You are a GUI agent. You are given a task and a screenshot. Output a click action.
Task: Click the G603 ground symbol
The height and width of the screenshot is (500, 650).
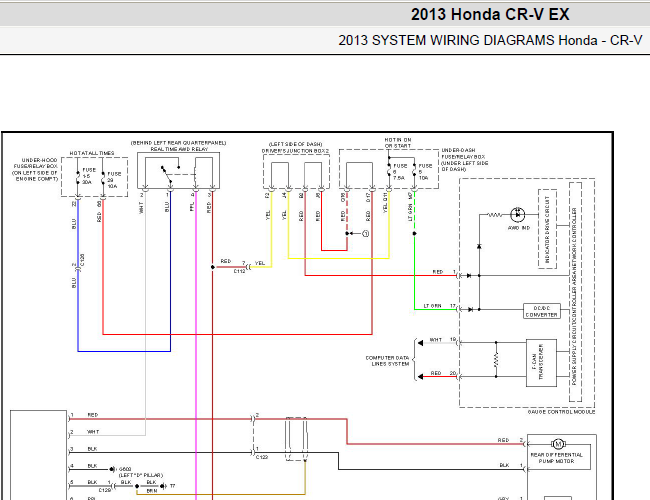coord(112,469)
